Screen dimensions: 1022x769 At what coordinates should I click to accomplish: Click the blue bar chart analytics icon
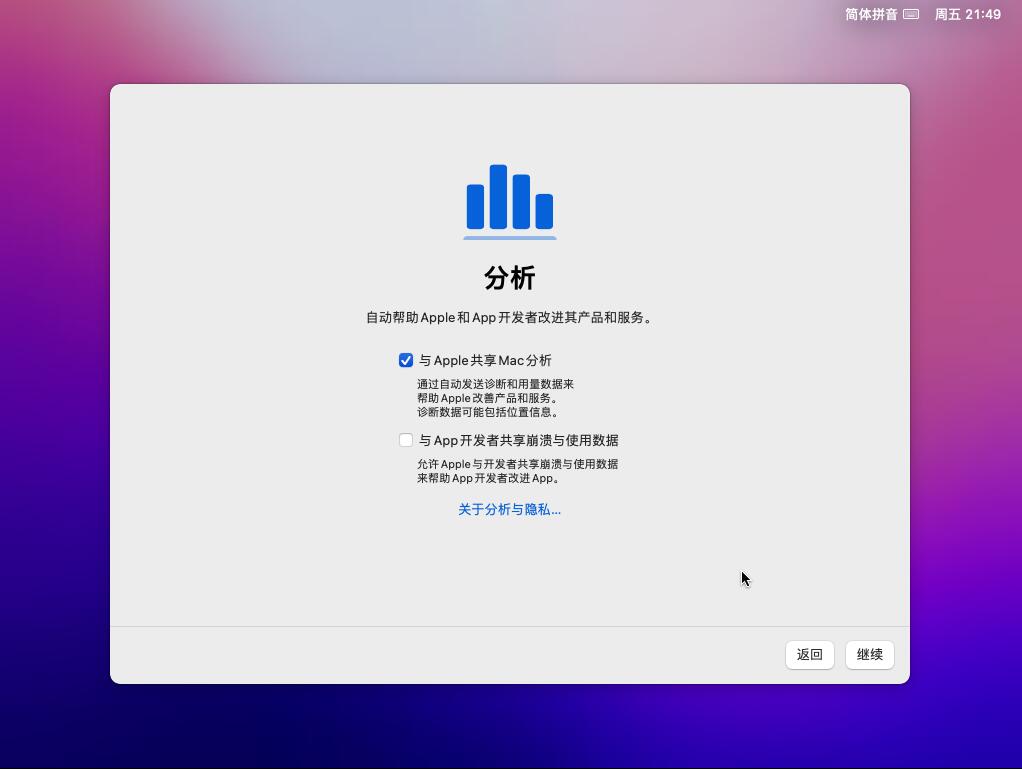[510, 200]
